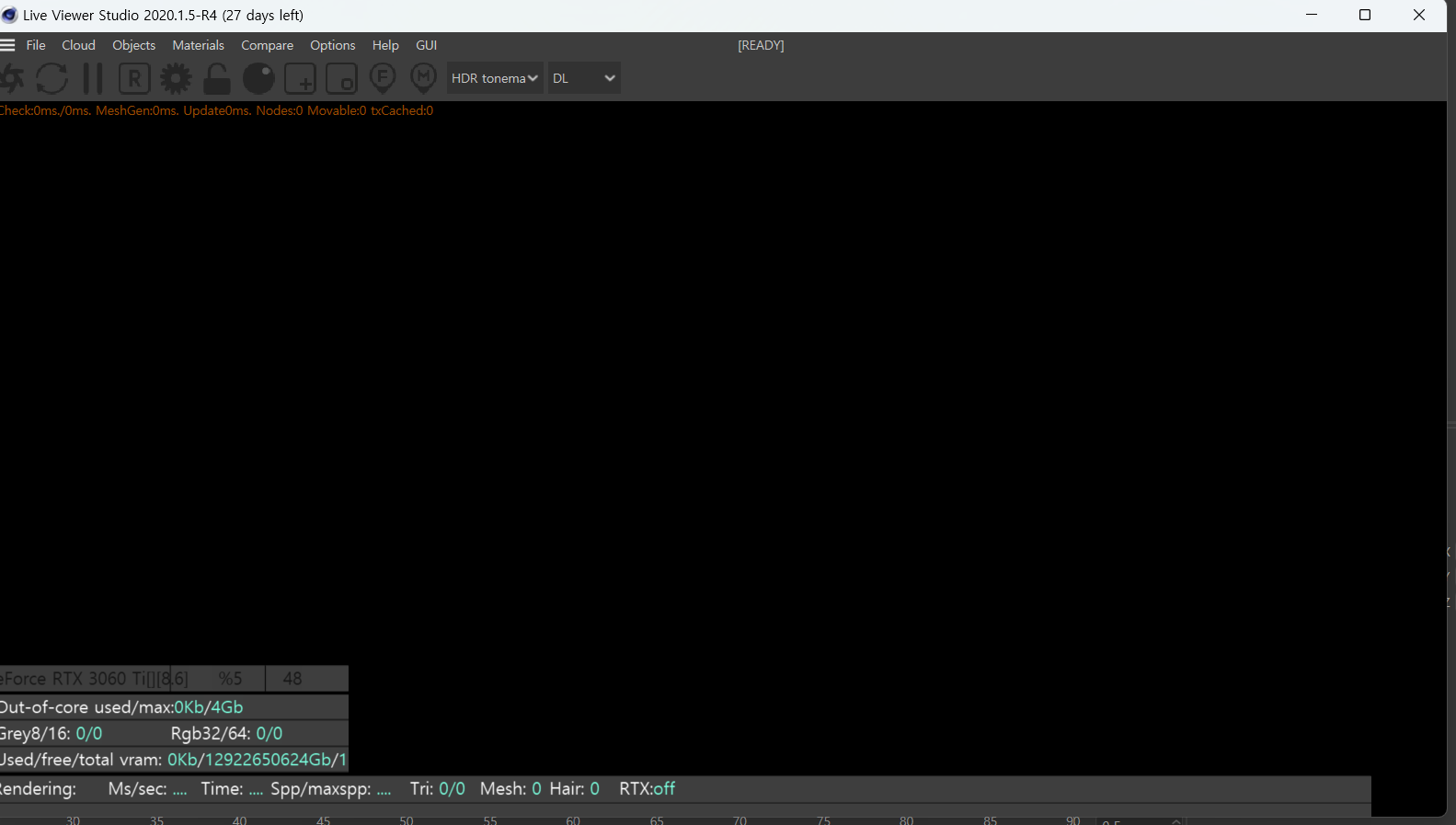
Task: Open the HDR tonemap dropdown
Action: (495, 78)
